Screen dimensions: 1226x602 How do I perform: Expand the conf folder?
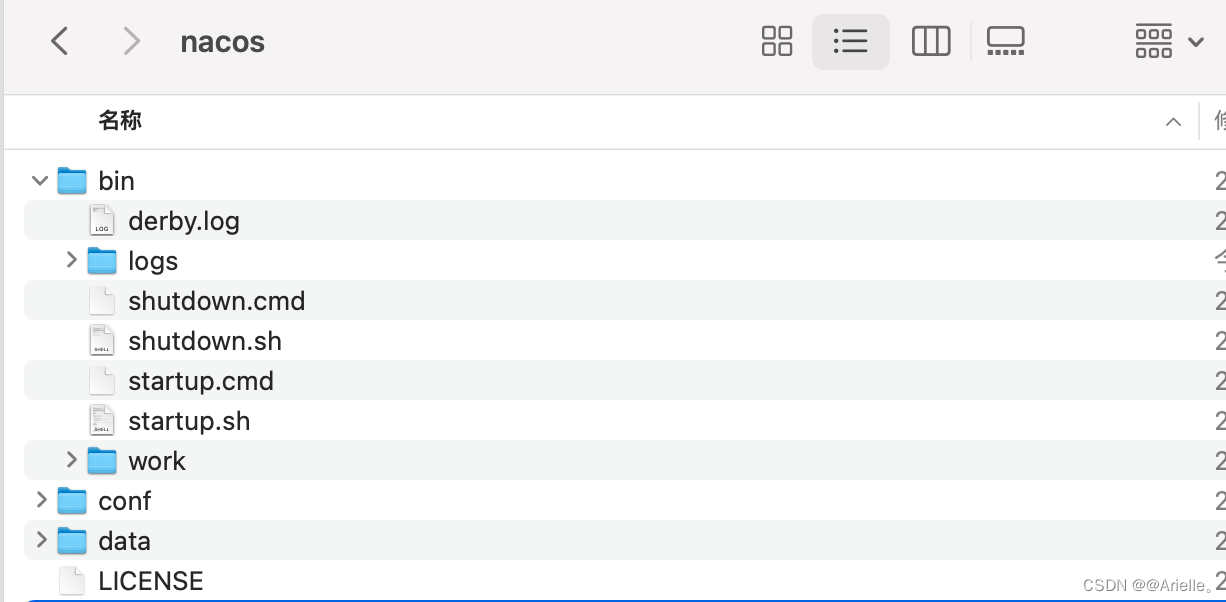point(41,500)
